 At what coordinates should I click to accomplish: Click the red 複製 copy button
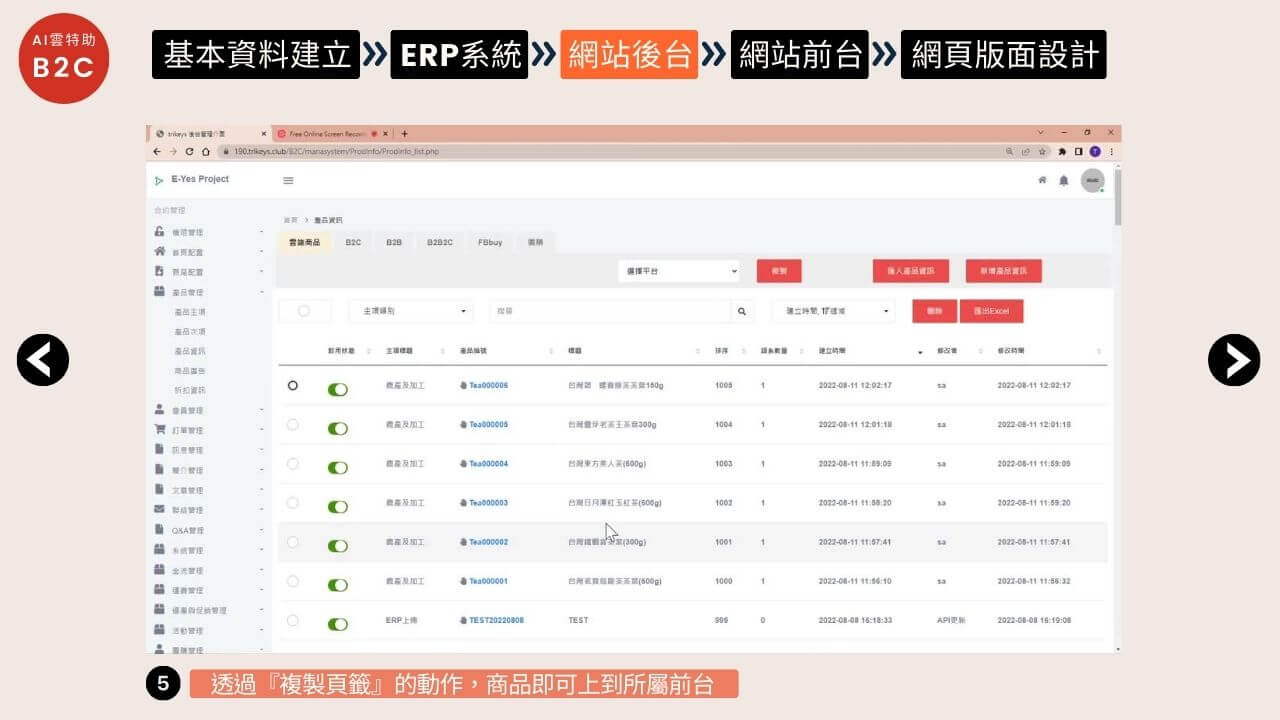(x=779, y=271)
